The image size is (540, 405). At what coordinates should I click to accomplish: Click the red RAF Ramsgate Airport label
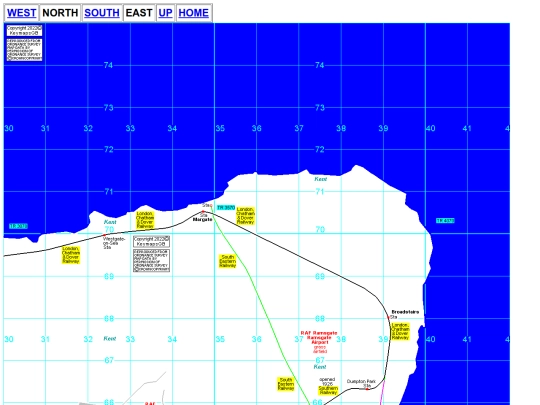[319, 338]
